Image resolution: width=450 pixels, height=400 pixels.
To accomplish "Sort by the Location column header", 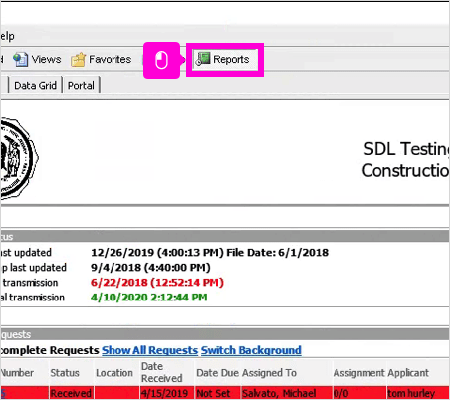I will 114,372.
